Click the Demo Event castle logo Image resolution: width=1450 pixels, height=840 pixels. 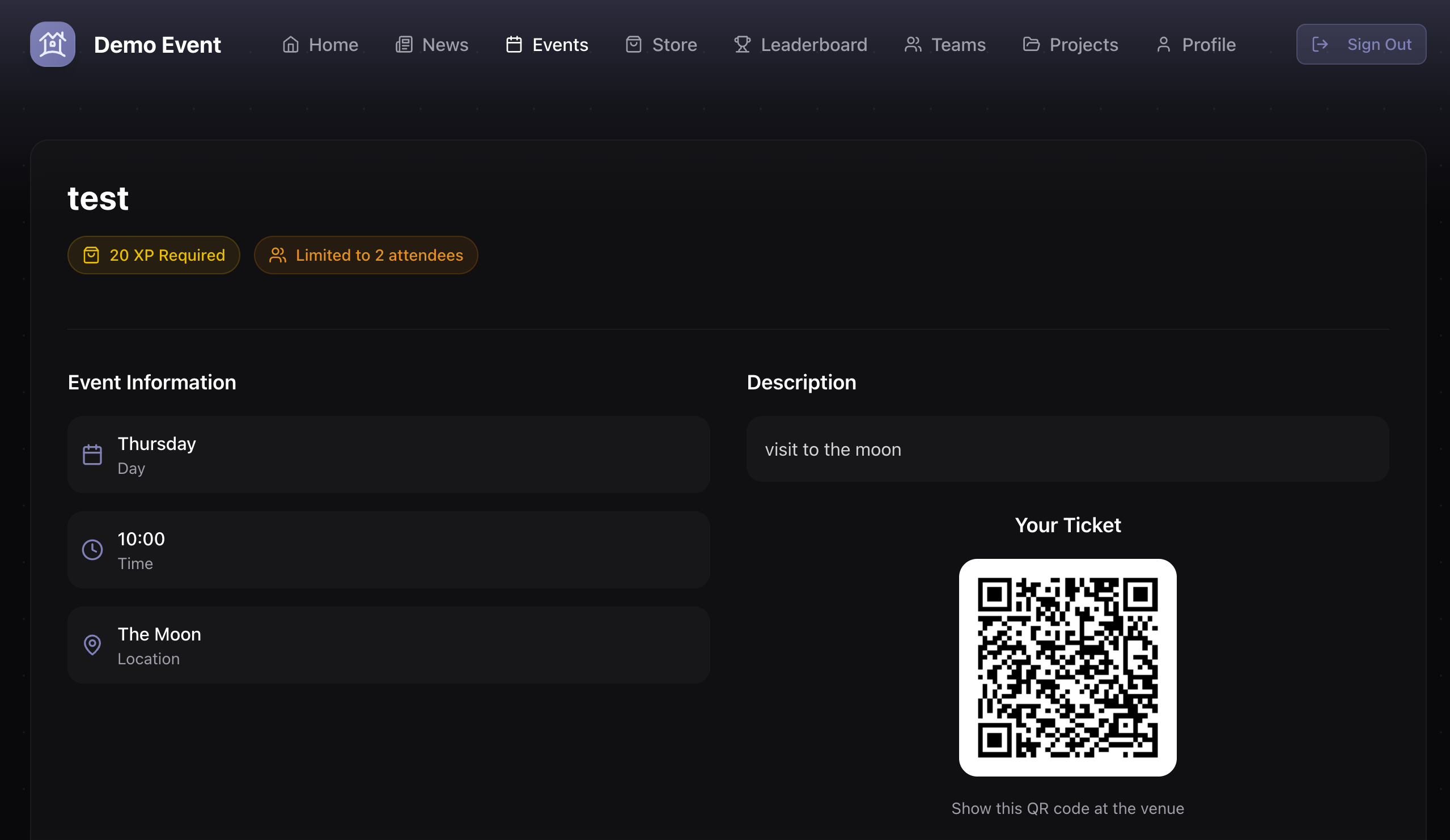pyautogui.click(x=52, y=44)
